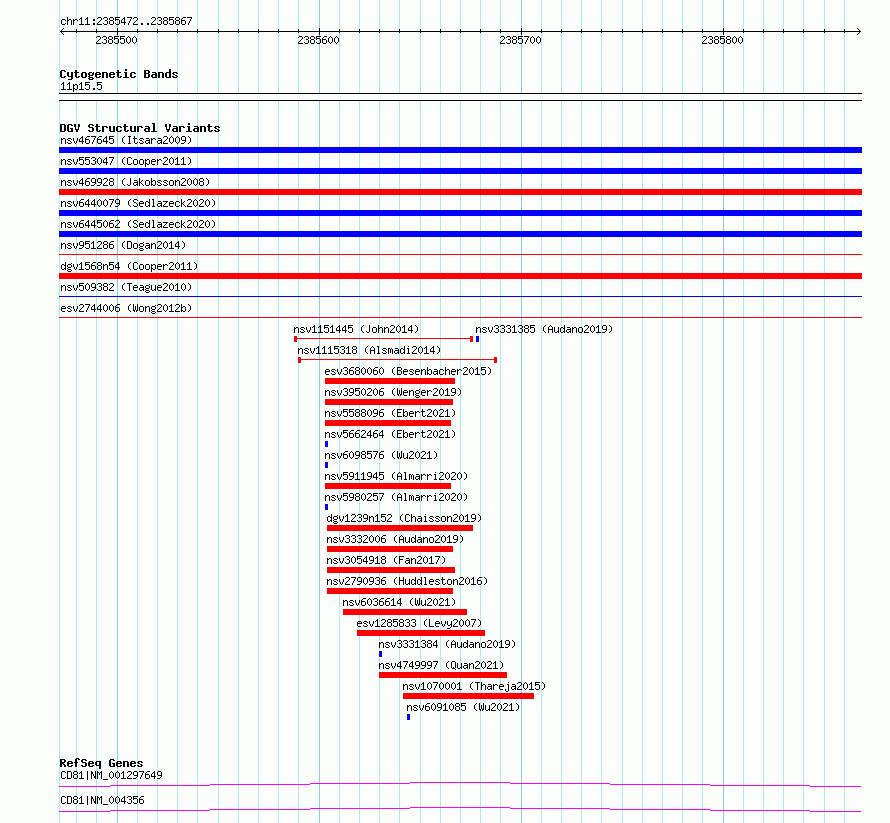Click the 2385500 ruler position
890x823 pixels.
click(116, 40)
